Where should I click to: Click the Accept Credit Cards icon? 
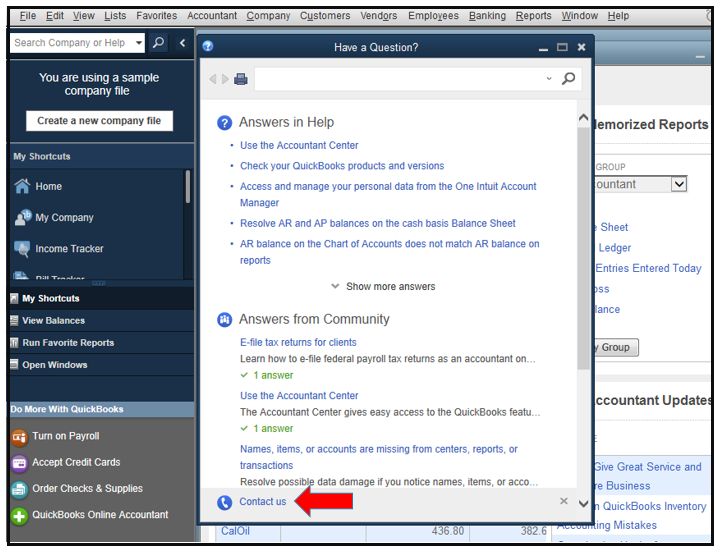tap(19, 463)
